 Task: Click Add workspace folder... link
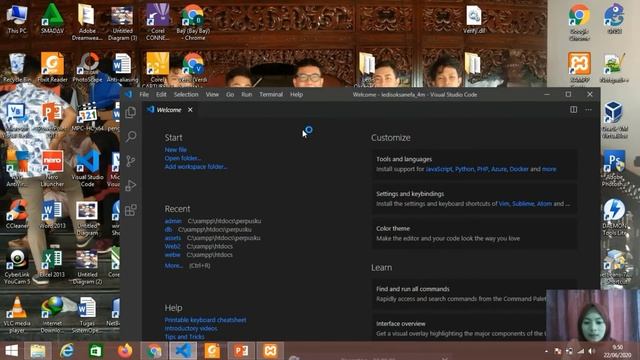tap(196, 167)
